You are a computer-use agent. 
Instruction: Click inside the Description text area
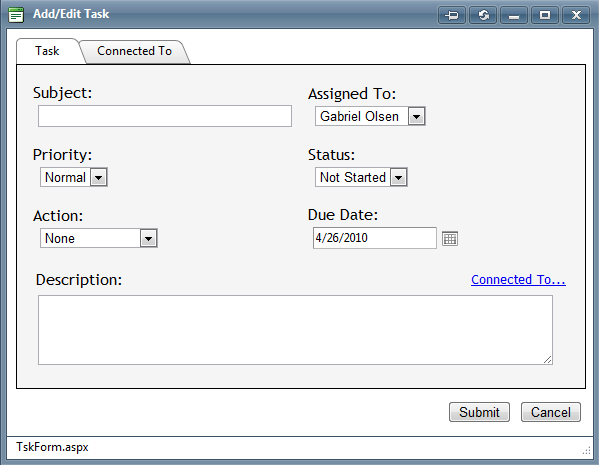click(x=295, y=330)
